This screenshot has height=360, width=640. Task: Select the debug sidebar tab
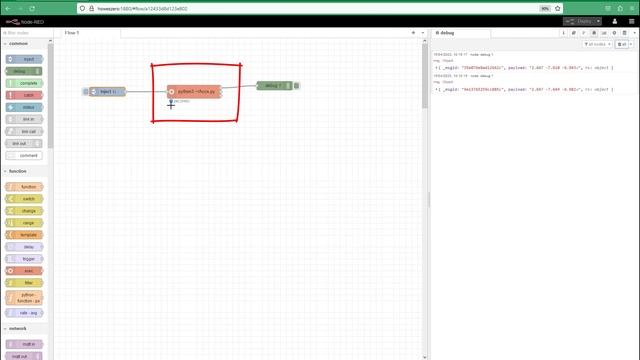click(461, 33)
